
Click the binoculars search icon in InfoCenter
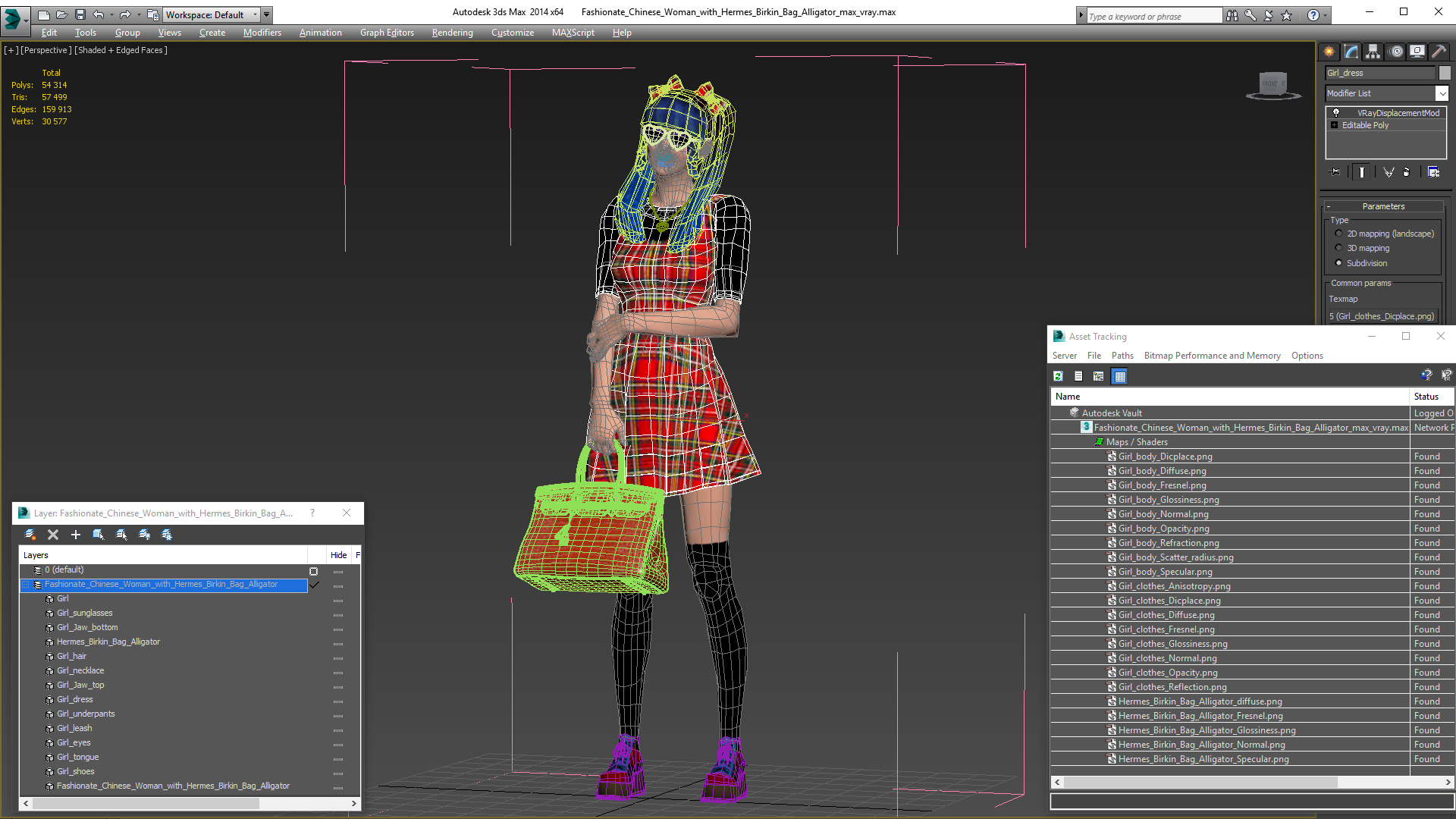tap(1232, 15)
